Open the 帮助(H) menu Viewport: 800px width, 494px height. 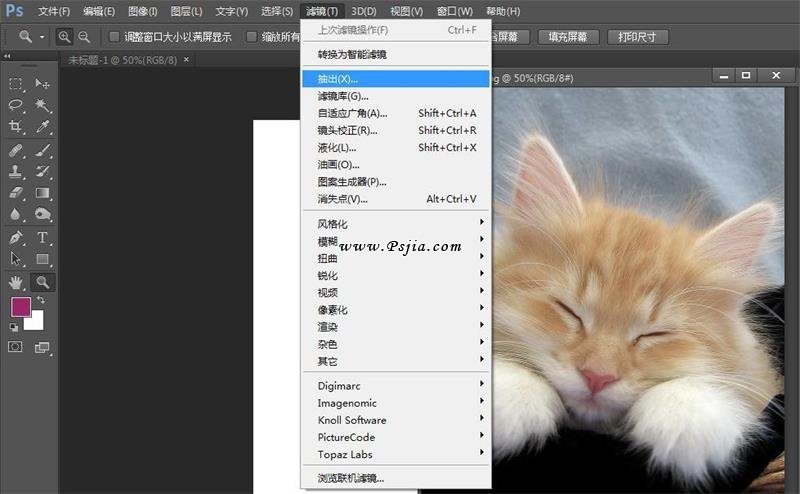(x=503, y=11)
